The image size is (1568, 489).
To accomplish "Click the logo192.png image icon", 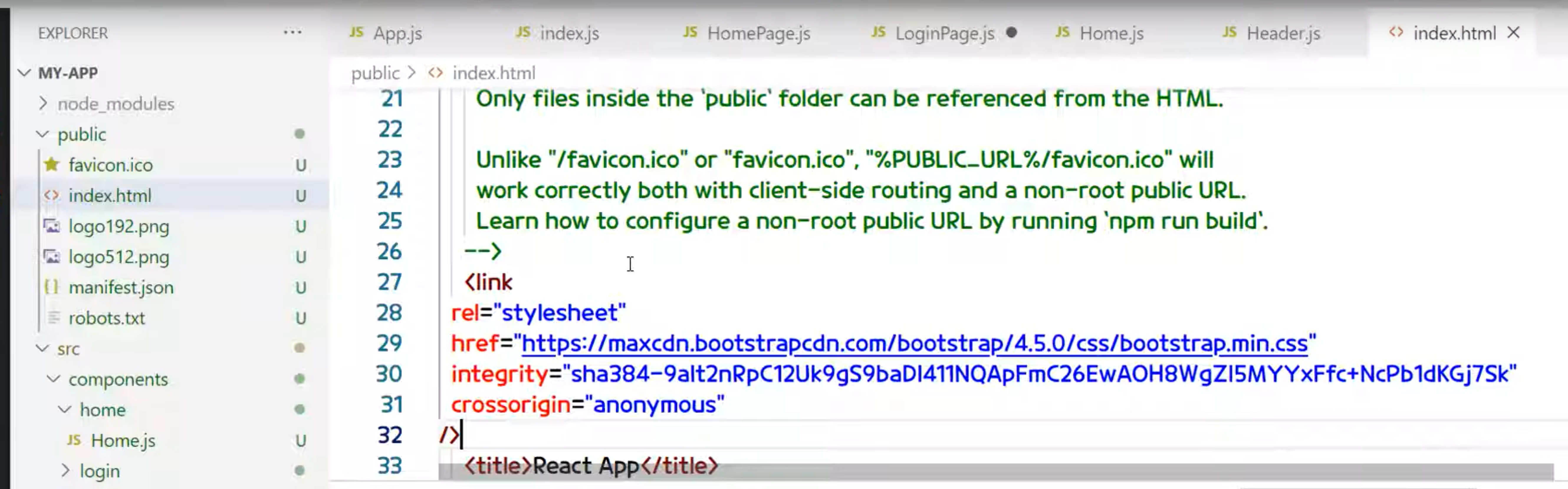I will pos(52,226).
